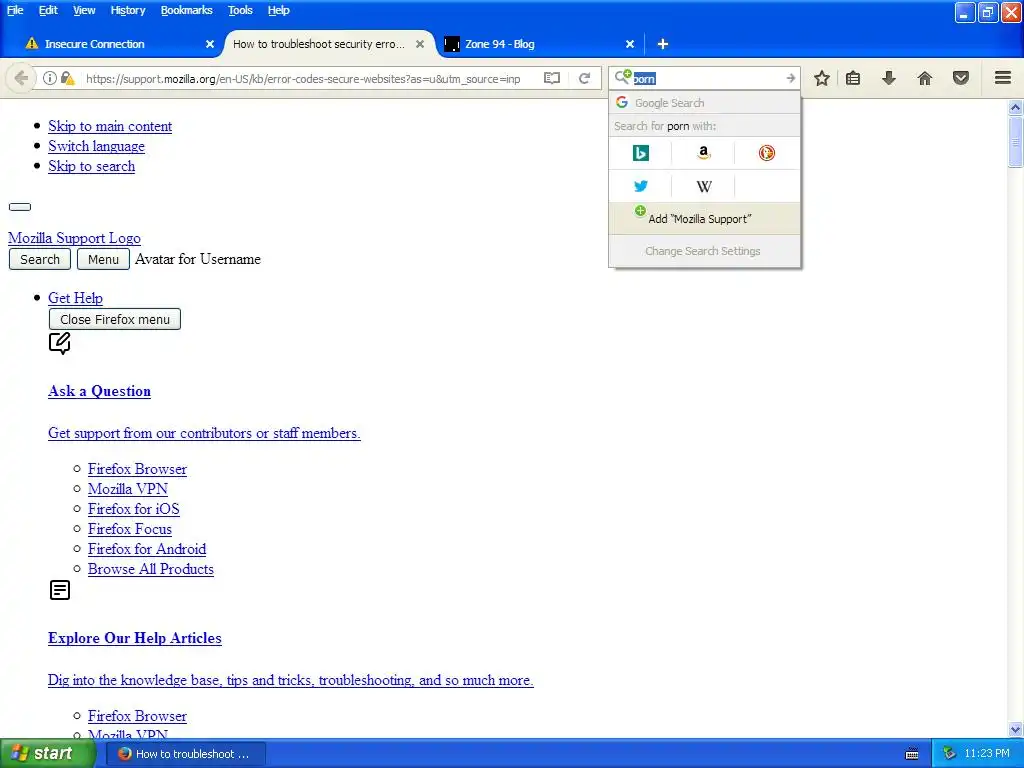Search with Wikipedia engine icon
This screenshot has height=768, width=1024.
703,186
